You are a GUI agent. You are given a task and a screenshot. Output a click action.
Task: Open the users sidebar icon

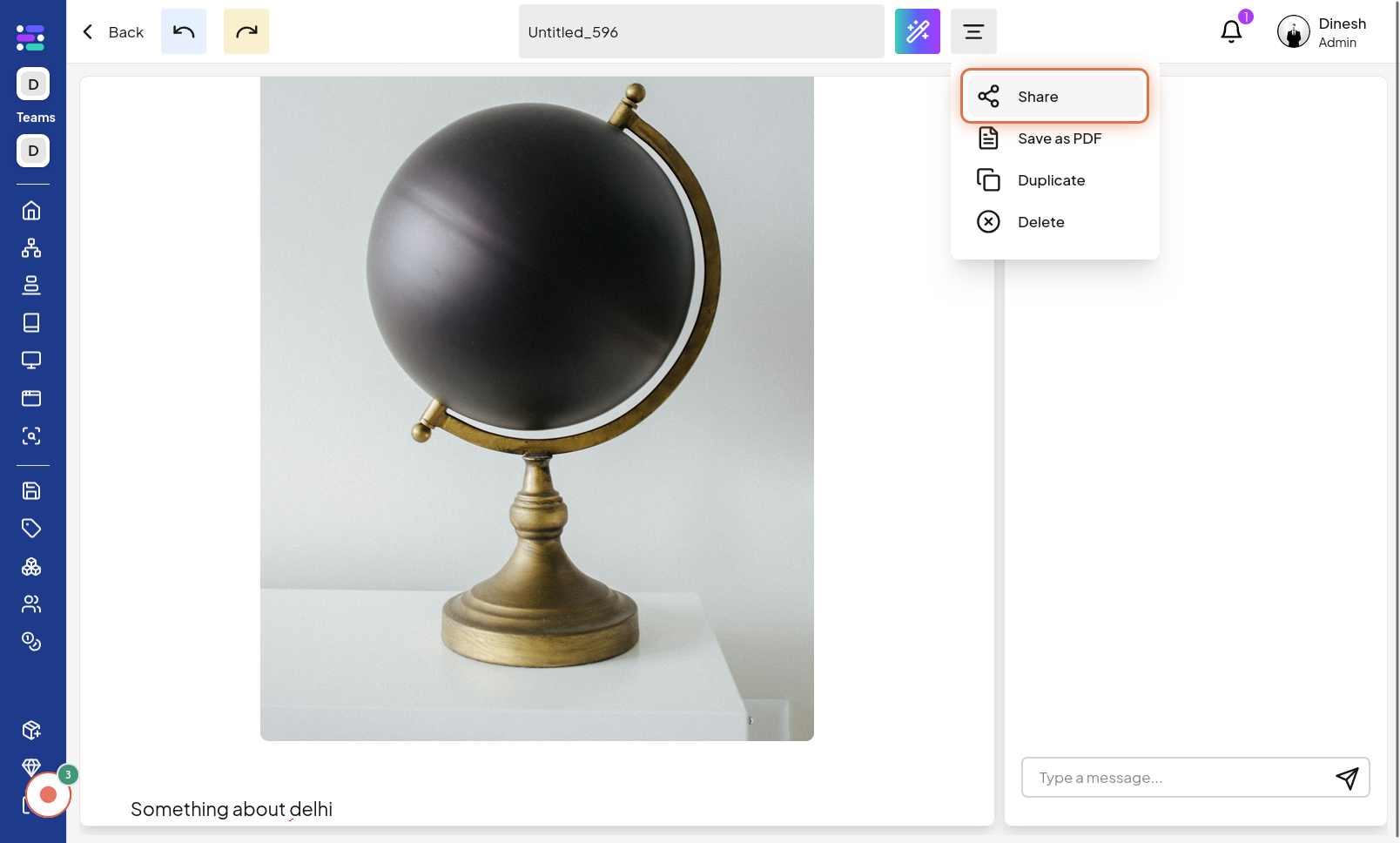tap(31, 604)
